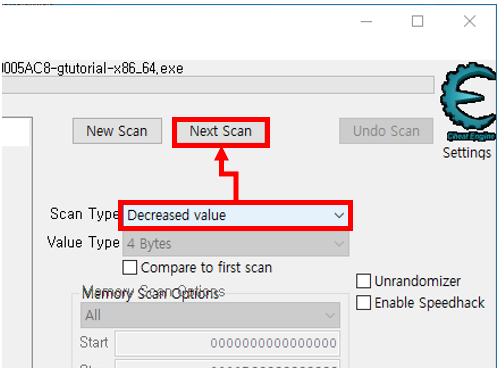Tick the Unrandomizer checkbox
The image size is (500, 374).
(363, 281)
